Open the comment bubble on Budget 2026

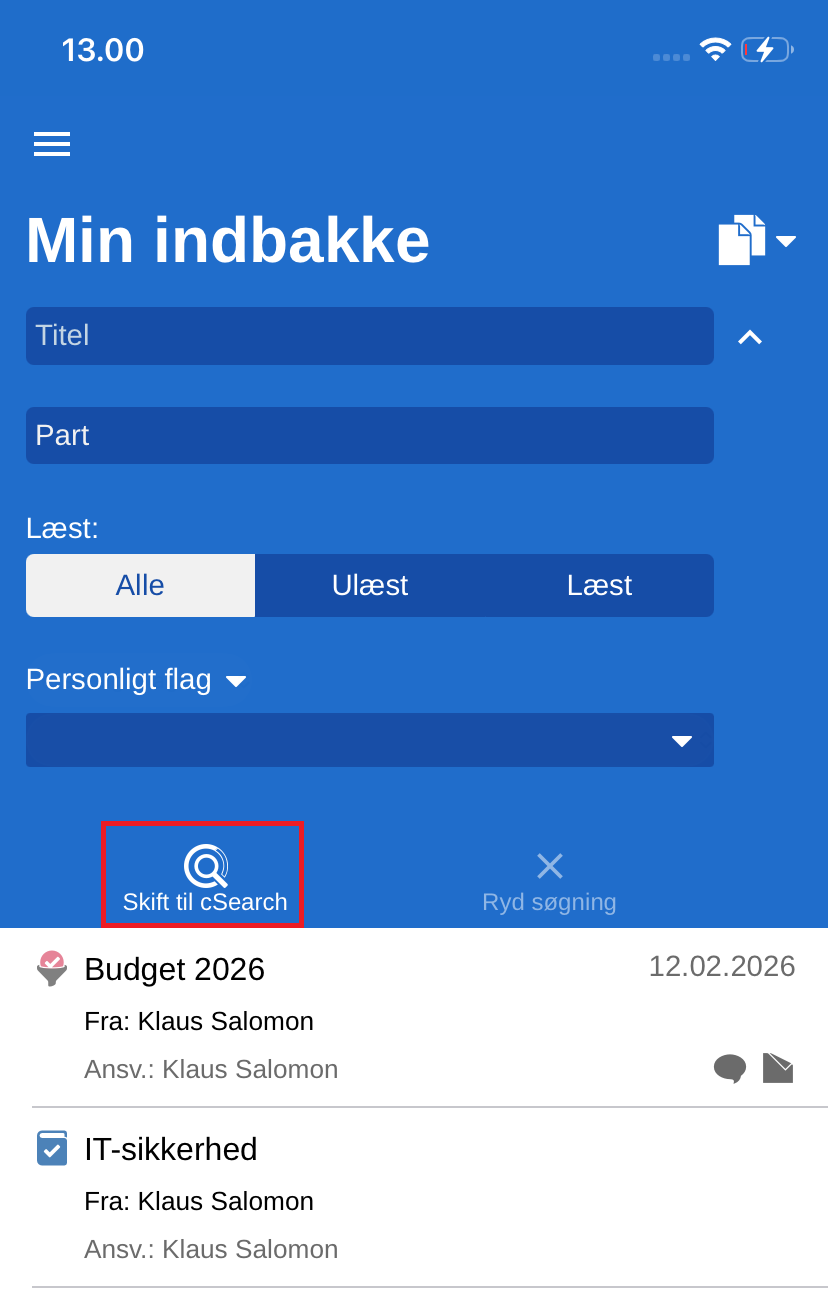tap(730, 1068)
